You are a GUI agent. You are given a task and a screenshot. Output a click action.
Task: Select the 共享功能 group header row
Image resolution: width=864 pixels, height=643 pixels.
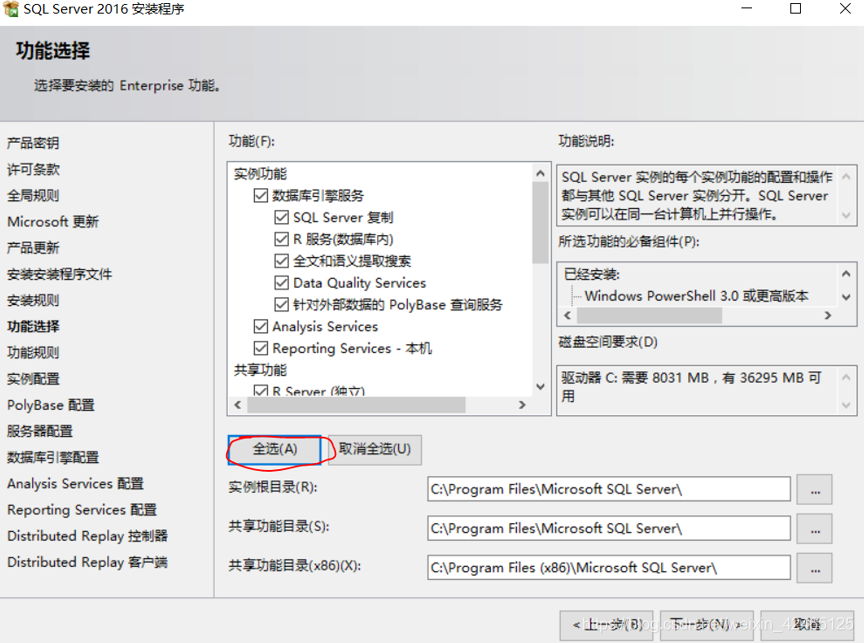(260, 370)
